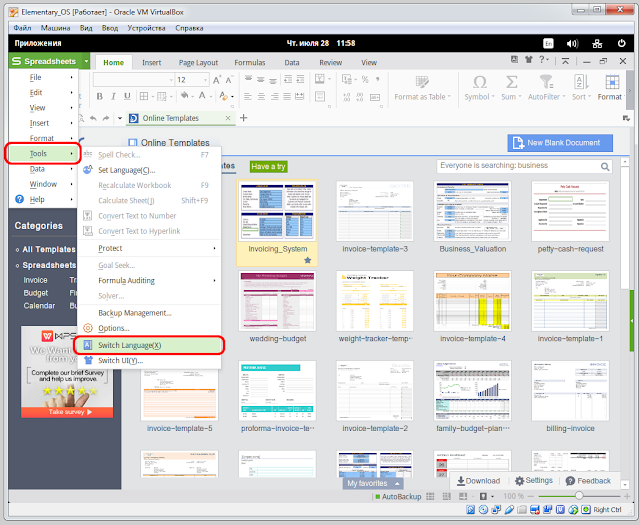Open the Formulas ribbon tab

pos(250,62)
